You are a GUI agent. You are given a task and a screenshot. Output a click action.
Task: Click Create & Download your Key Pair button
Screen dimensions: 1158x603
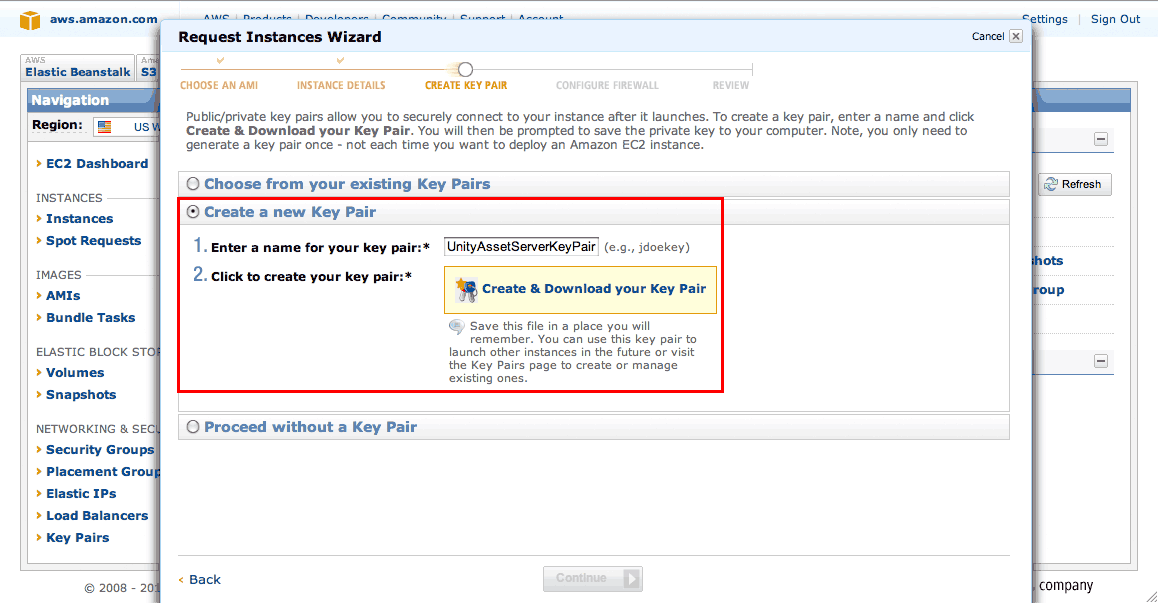[580, 290]
